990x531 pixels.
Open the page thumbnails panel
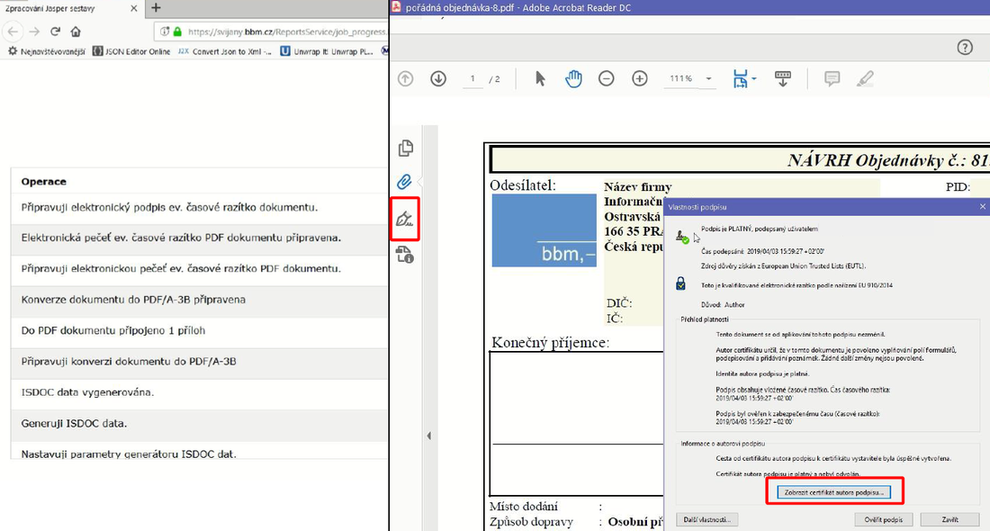[x=405, y=148]
